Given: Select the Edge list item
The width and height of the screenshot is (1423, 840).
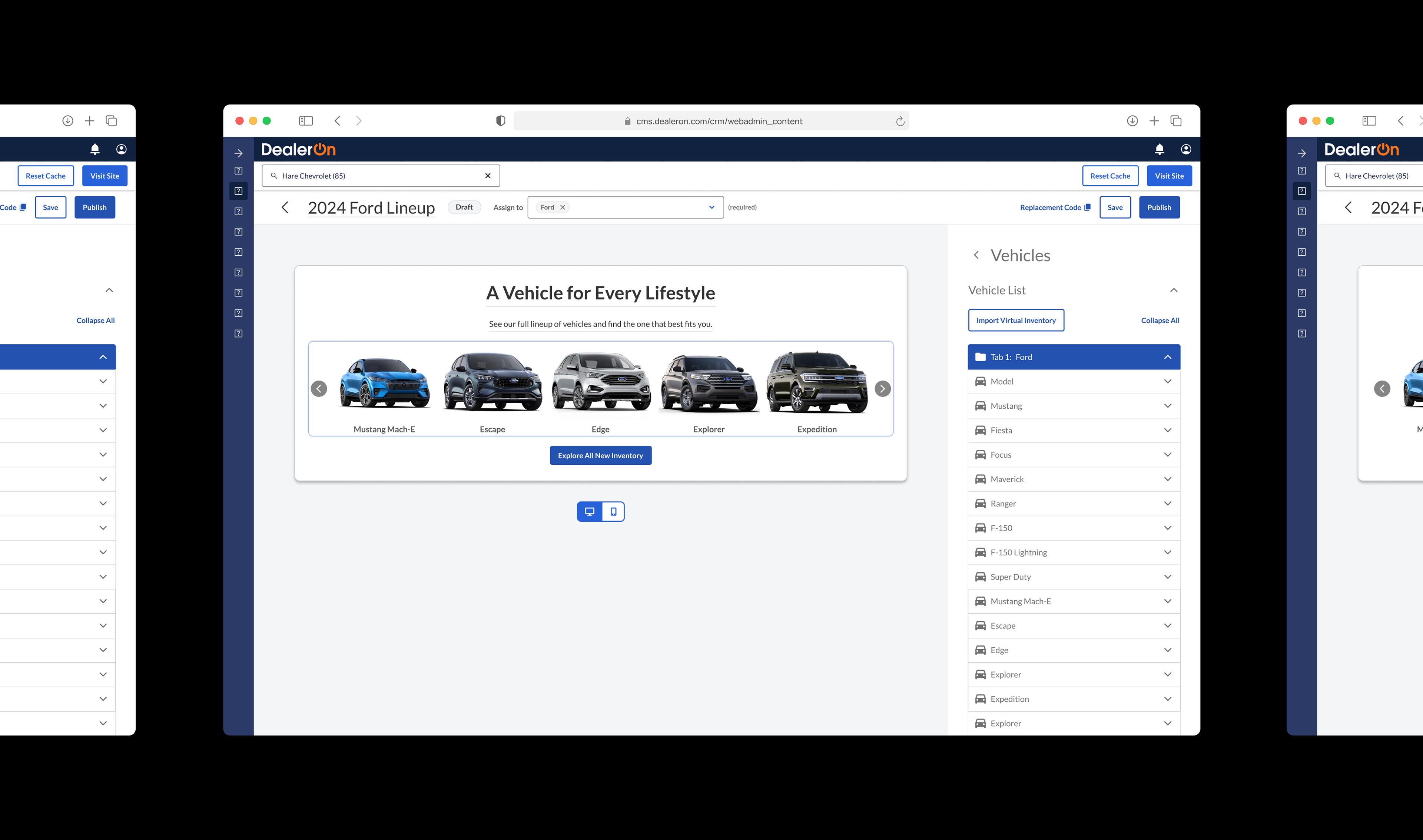Looking at the screenshot, I should [x=1073, y=650].
